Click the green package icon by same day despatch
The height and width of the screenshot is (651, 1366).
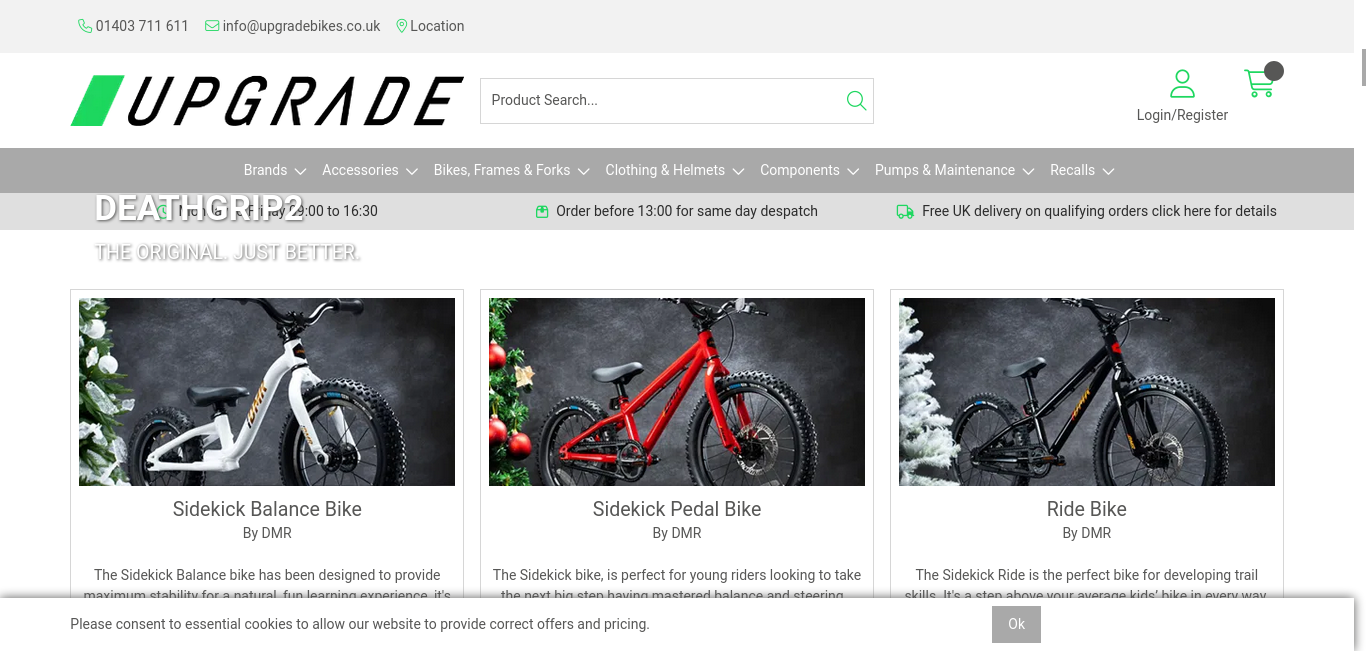(542, 211)
